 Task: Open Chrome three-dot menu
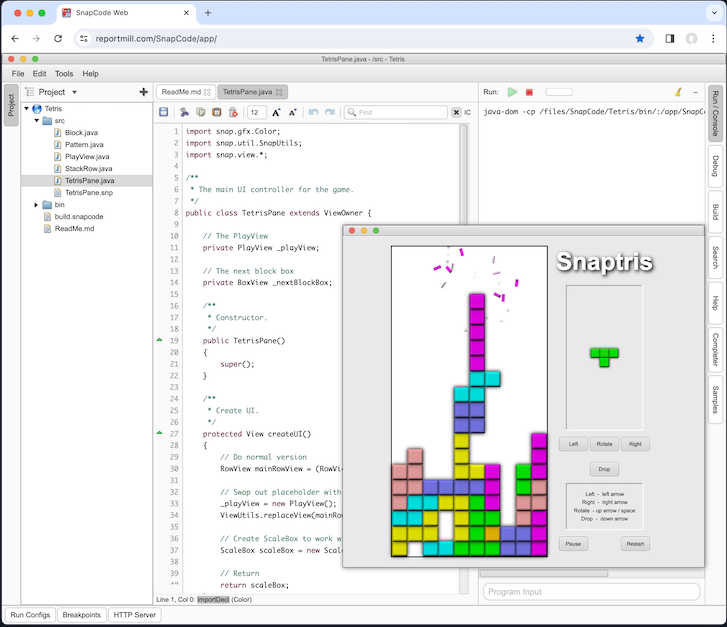point(713,38)
